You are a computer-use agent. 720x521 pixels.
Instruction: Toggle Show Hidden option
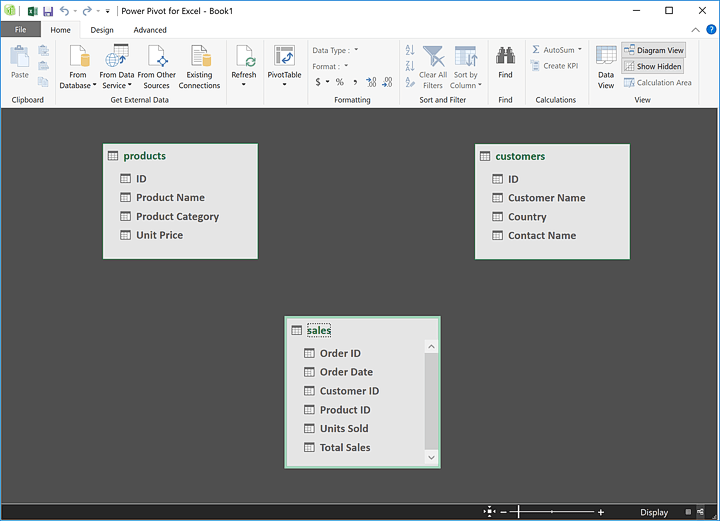pos(653,66)
